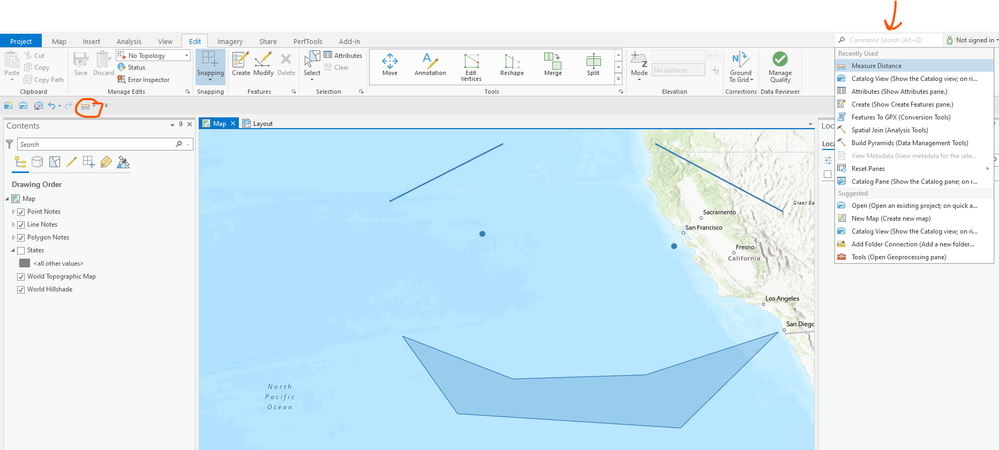The image size is (999, 450).
Task: Switch to the Imagery ribbon tab
Action: point(230,41)
